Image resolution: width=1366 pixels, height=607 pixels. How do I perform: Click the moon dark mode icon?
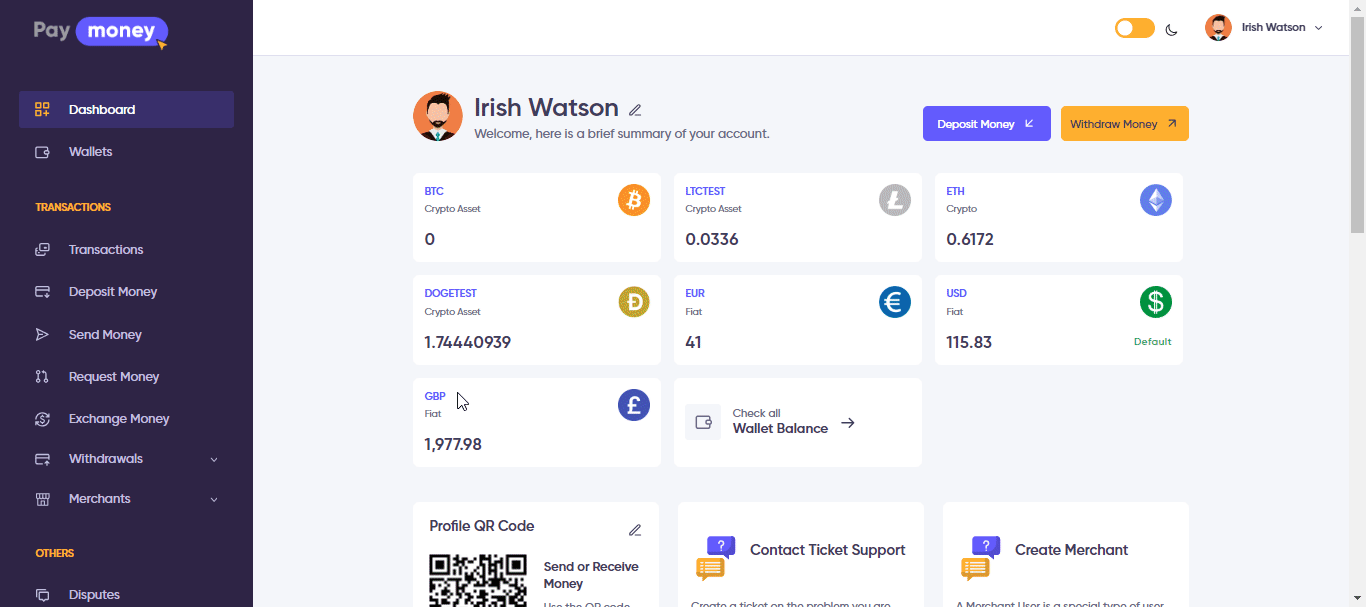click(1172, 29)
